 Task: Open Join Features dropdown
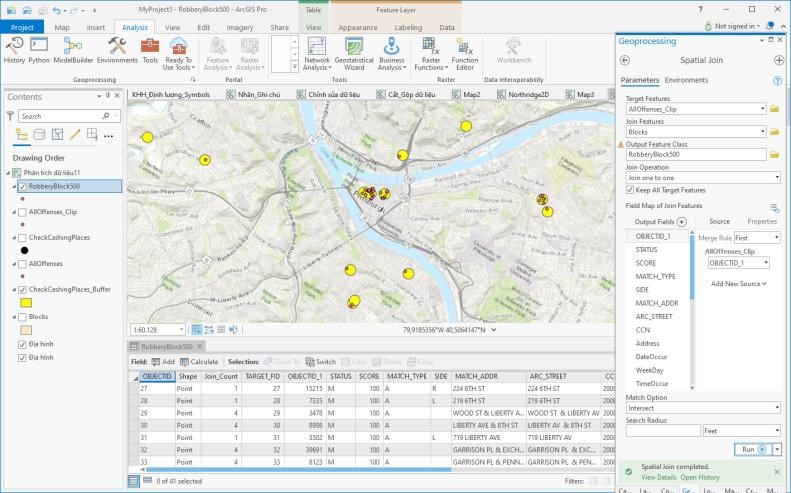(763, 132)
